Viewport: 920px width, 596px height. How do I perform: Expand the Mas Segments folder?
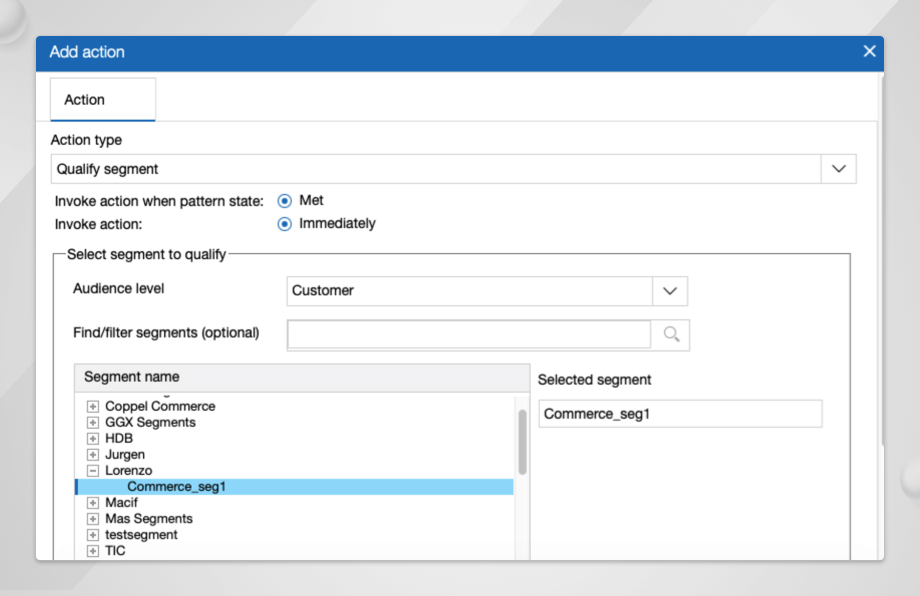point(93,519)
